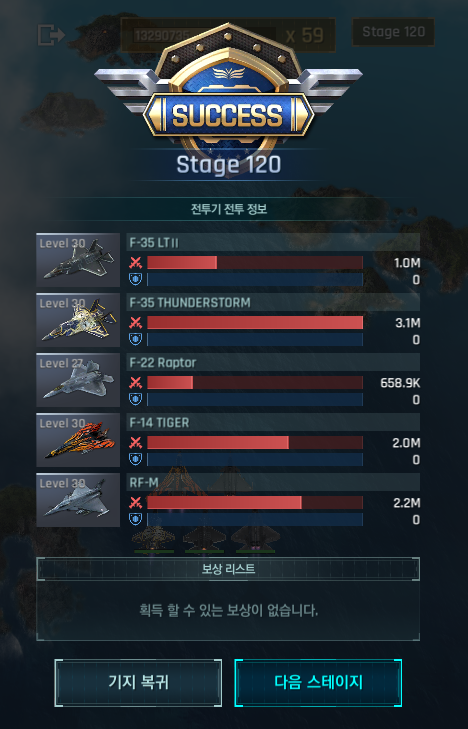Click the 전투기 전투 정보 header

point(229,209)
